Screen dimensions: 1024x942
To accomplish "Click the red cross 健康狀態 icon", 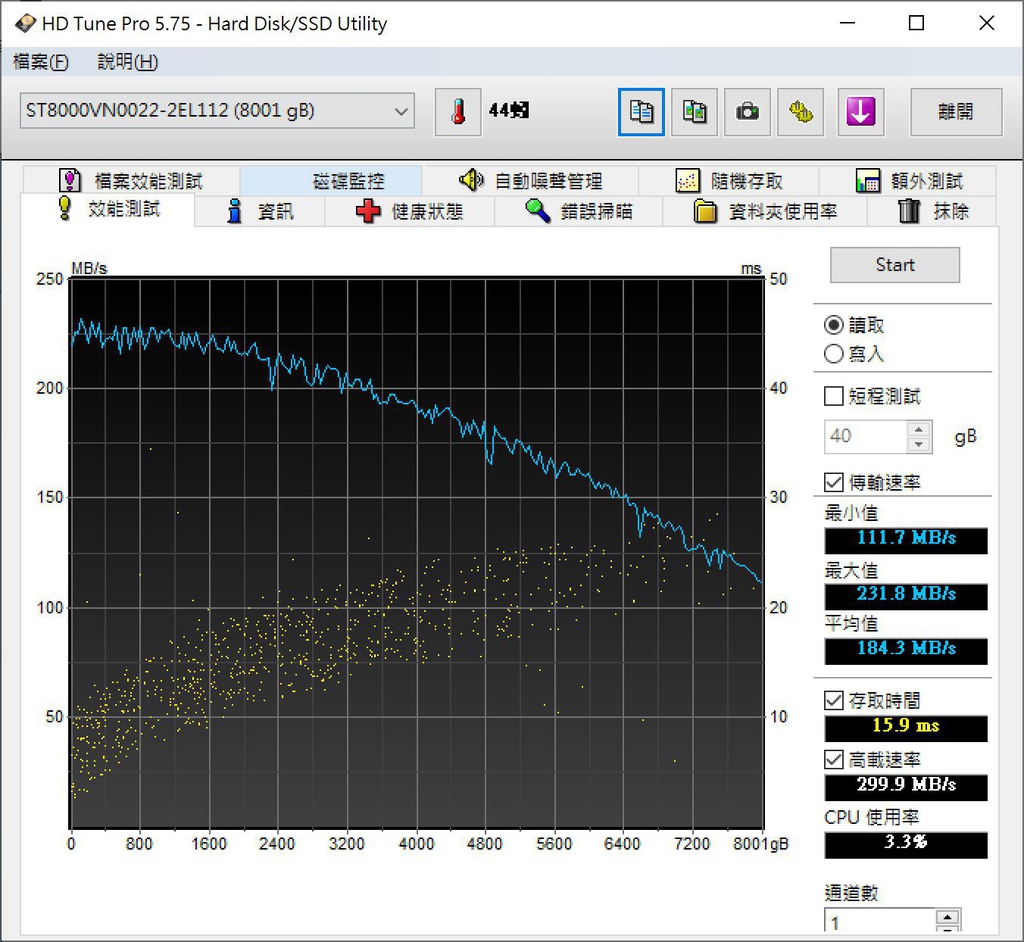I will point(368,211).
